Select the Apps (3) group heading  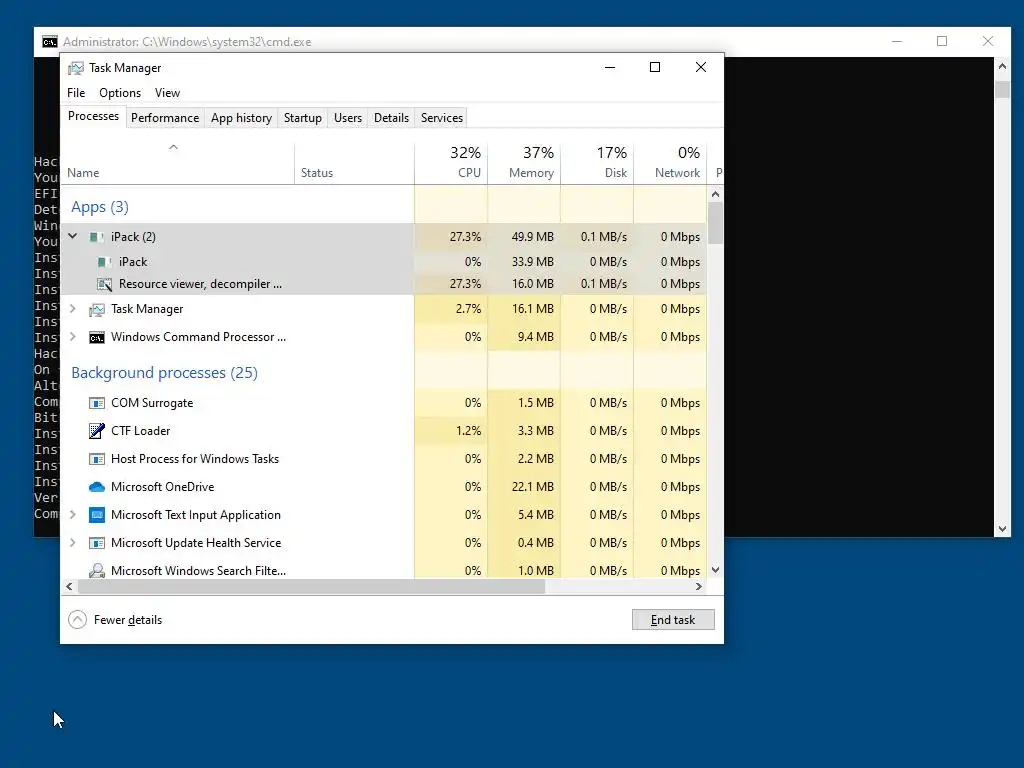tap(100, 207)
